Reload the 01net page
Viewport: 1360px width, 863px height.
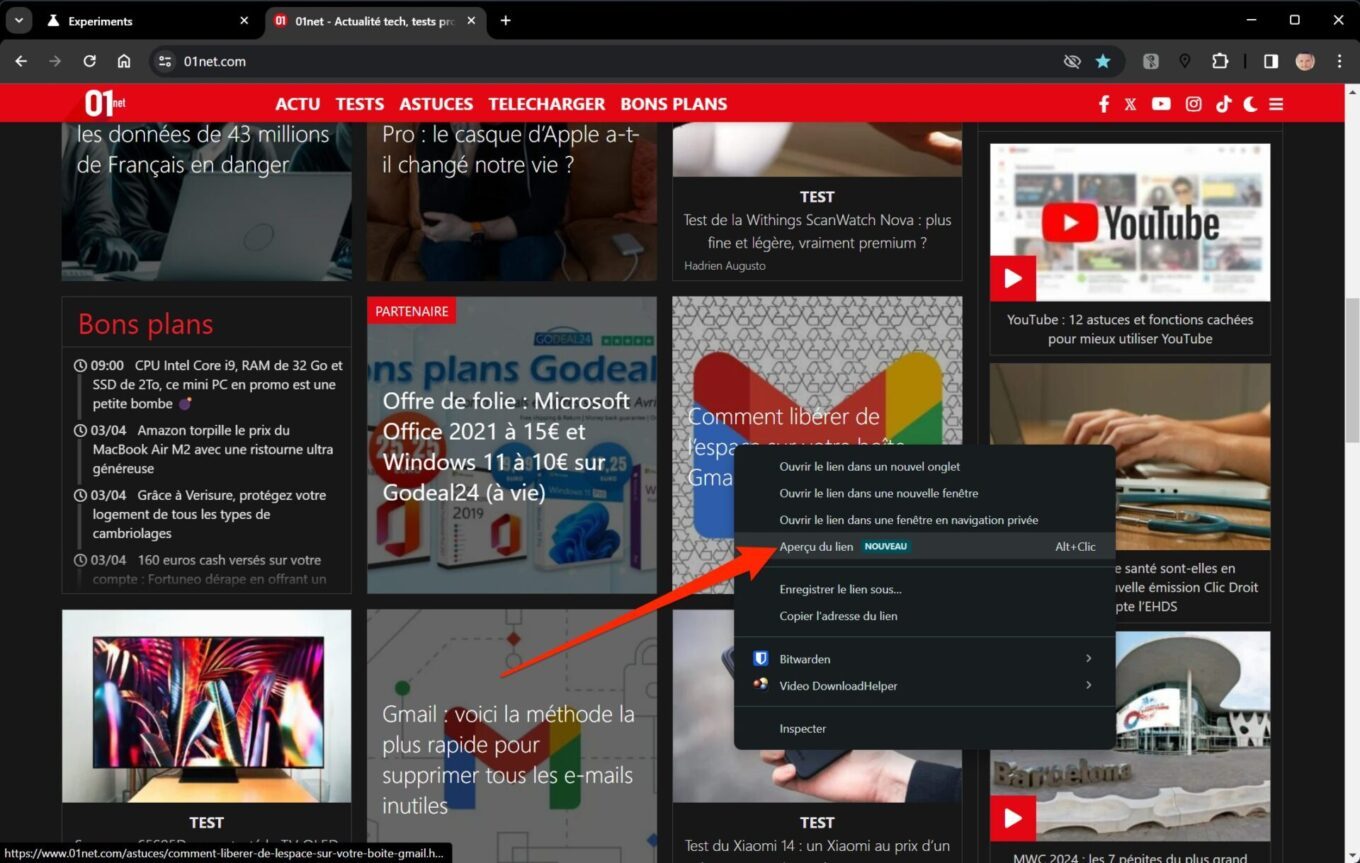coord(89,61)
